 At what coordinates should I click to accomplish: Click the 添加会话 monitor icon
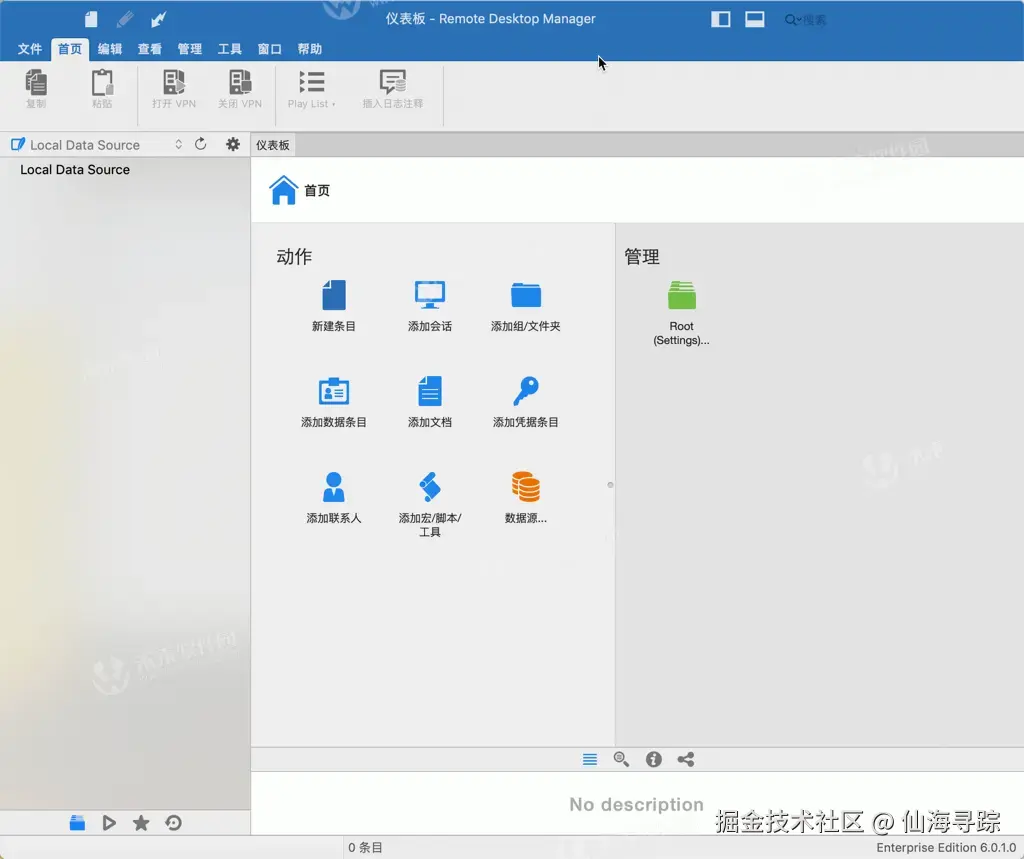coord(430,295)
